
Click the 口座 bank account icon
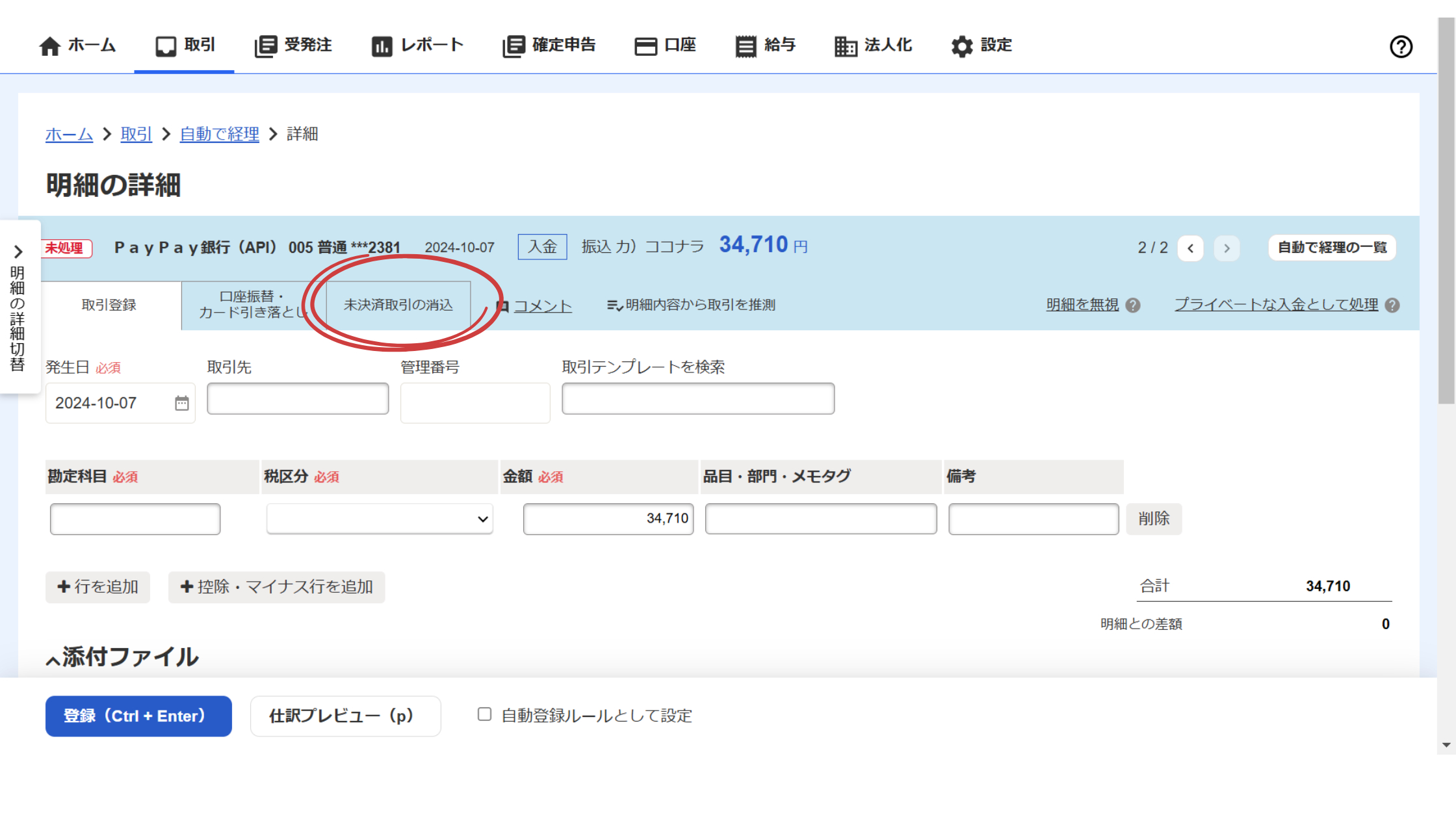point(647,45)
